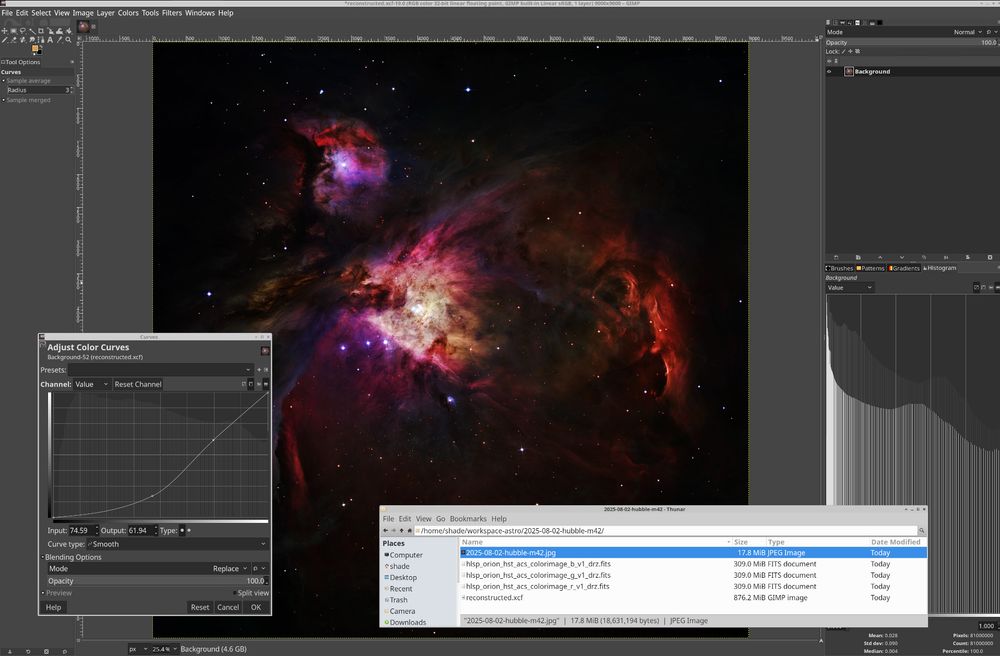This screenshot has width=1000, height=656.
Task: Select the Zoom magnifier tool
Action: point(68,40)
